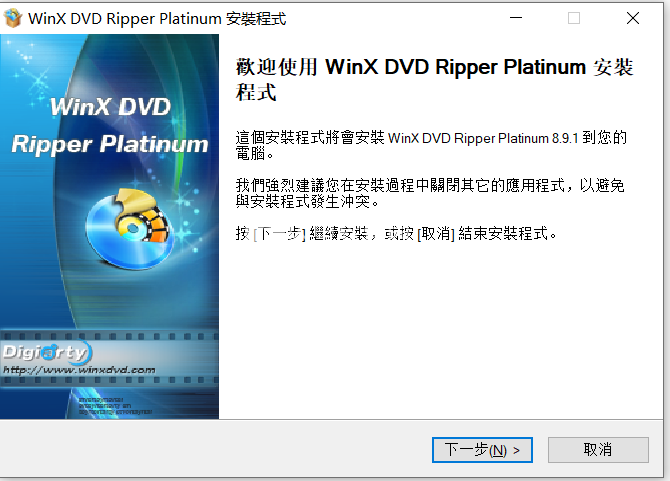Screen dimensions: 670x481
Task: Click the small print at banner bottom
Action: click(x=115, y=405)
